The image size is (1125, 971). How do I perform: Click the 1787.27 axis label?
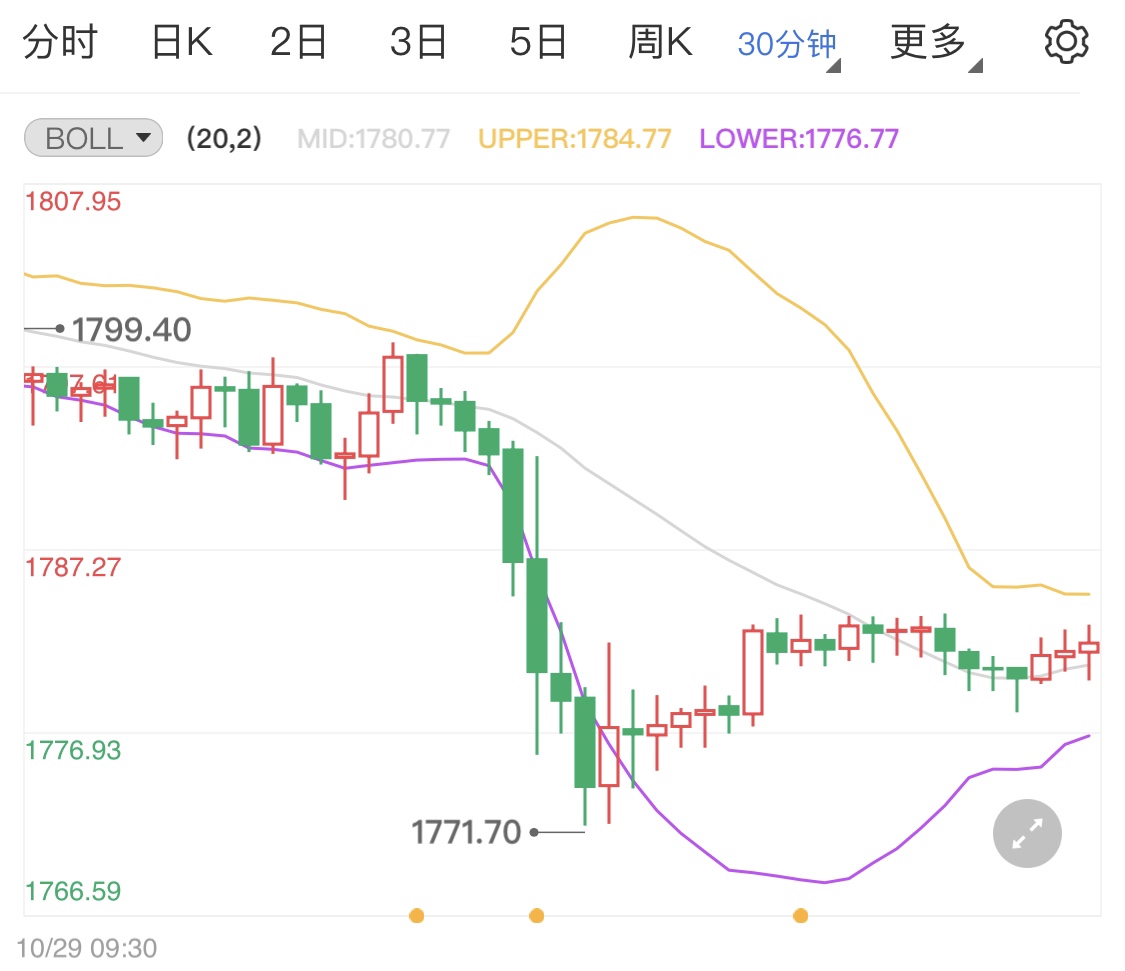tap(73, 568)
